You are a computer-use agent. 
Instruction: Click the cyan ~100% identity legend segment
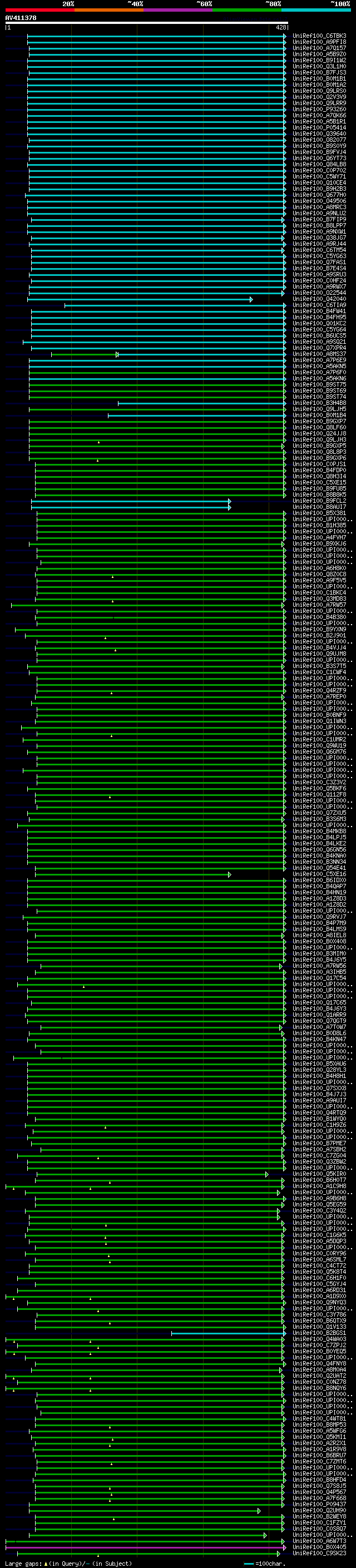point(317,10)
